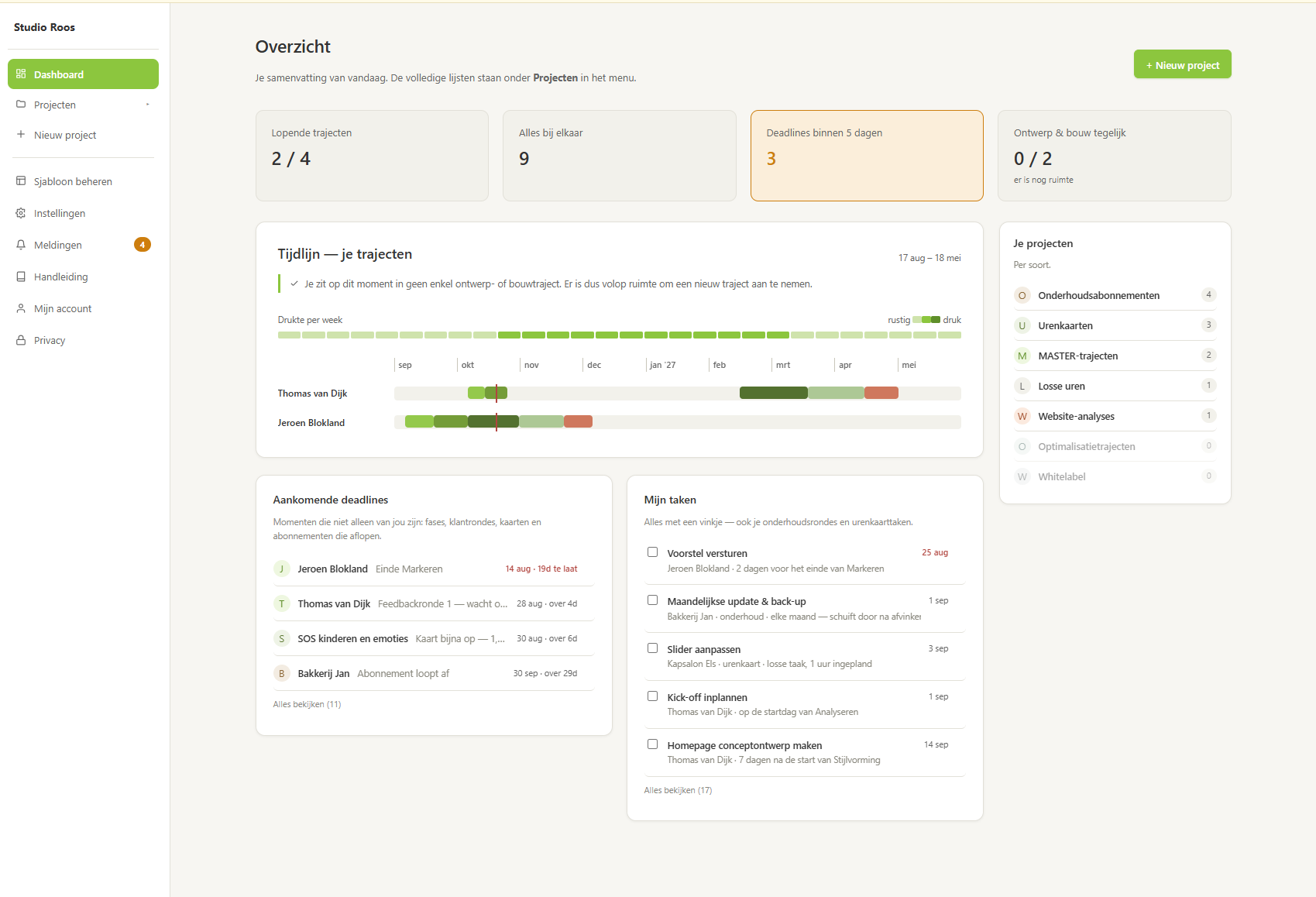
Task: Open Alles bekijken (17) tasks link
Action: (x=678, y=790)
